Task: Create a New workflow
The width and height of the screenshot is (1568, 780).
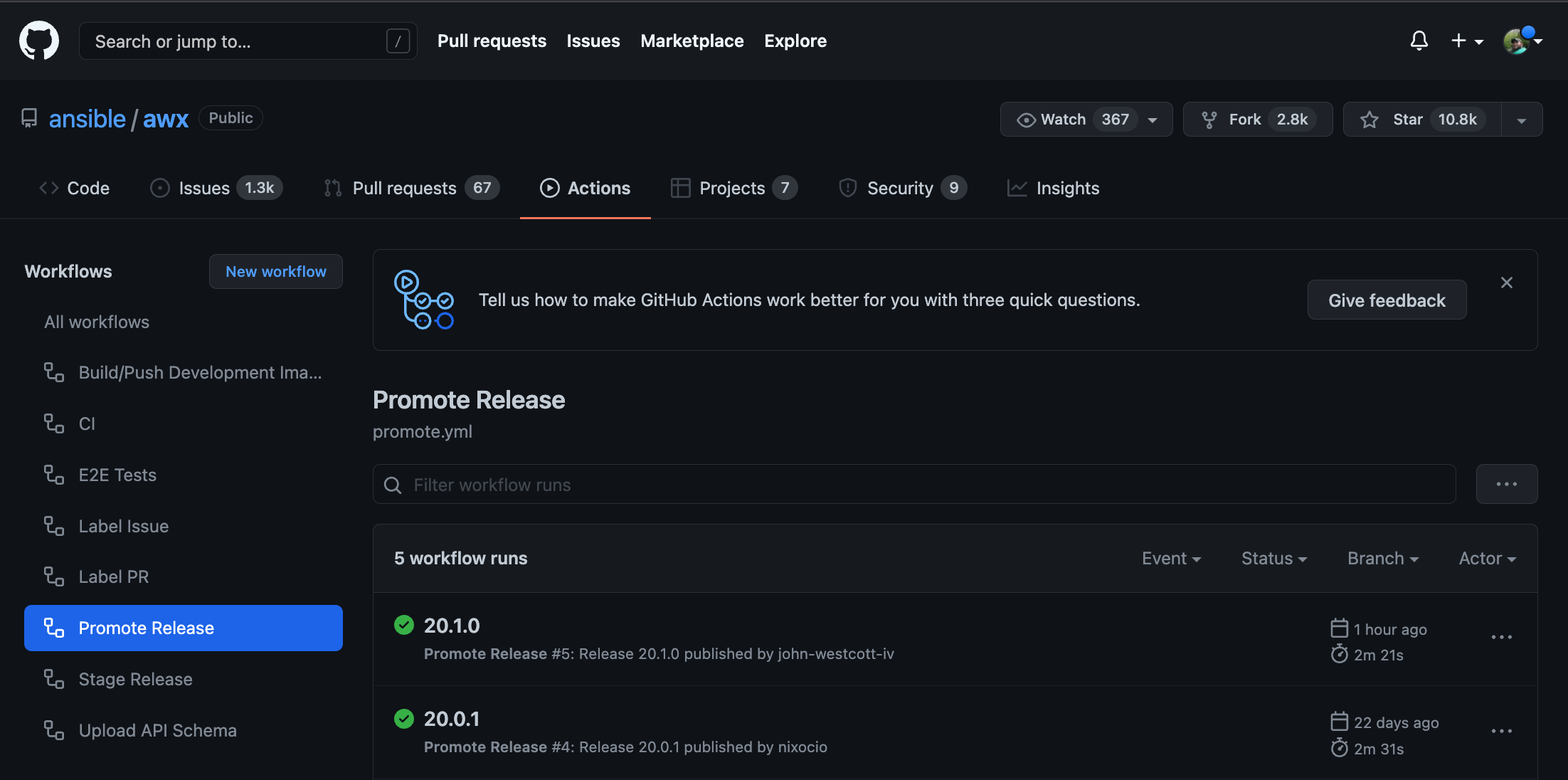Action: point(276,271)
